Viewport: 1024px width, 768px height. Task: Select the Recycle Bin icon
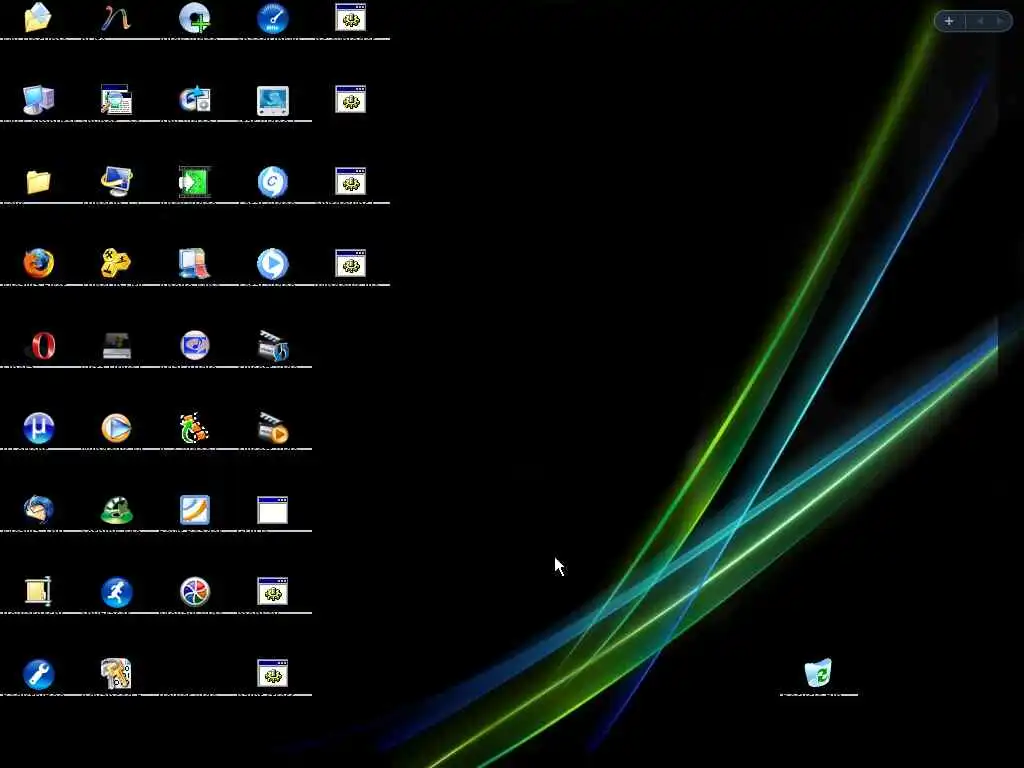pyautogui.click(x=818, y=673)
